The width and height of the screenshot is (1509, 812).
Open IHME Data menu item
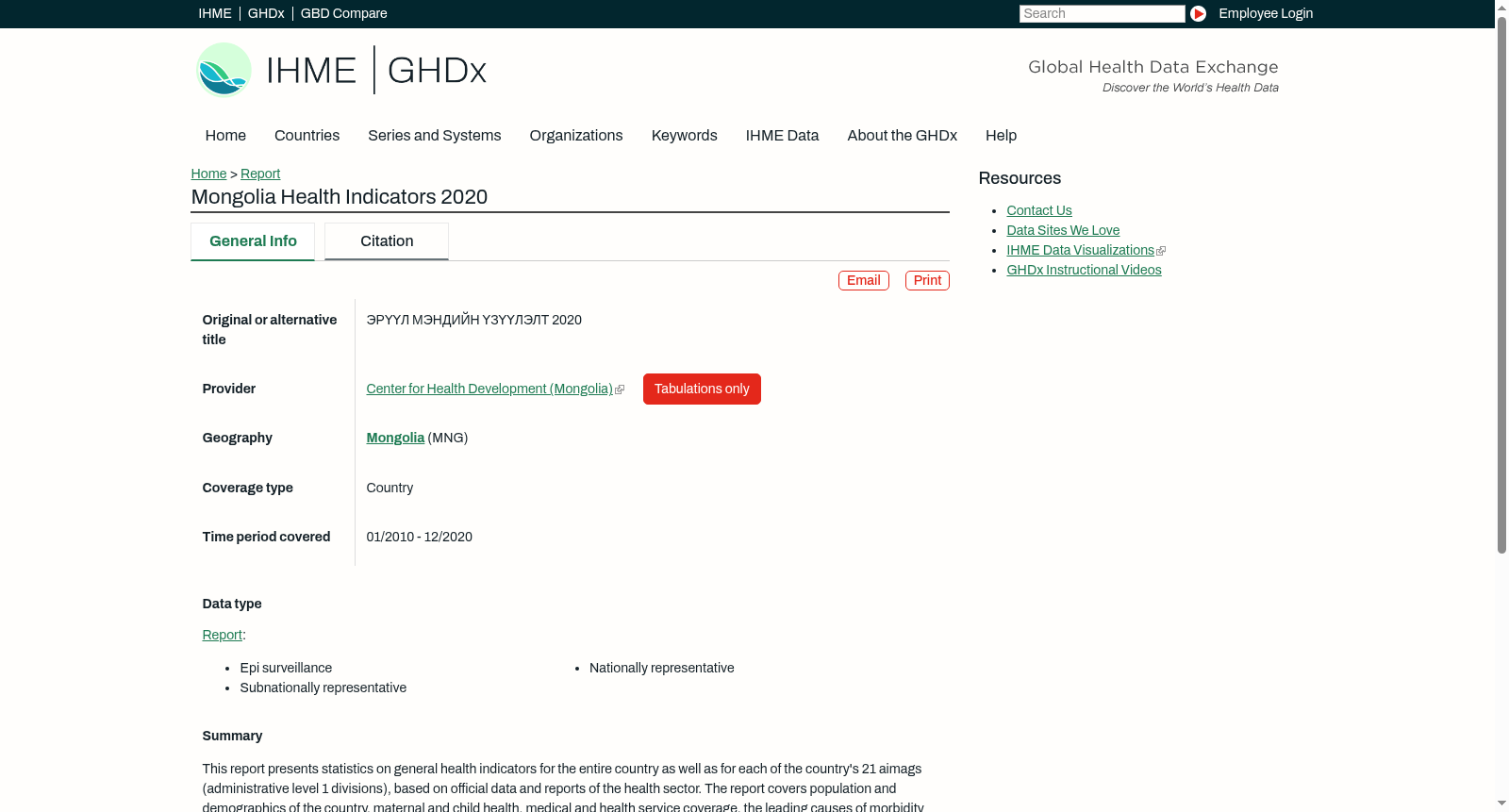[x=782, y=136]
